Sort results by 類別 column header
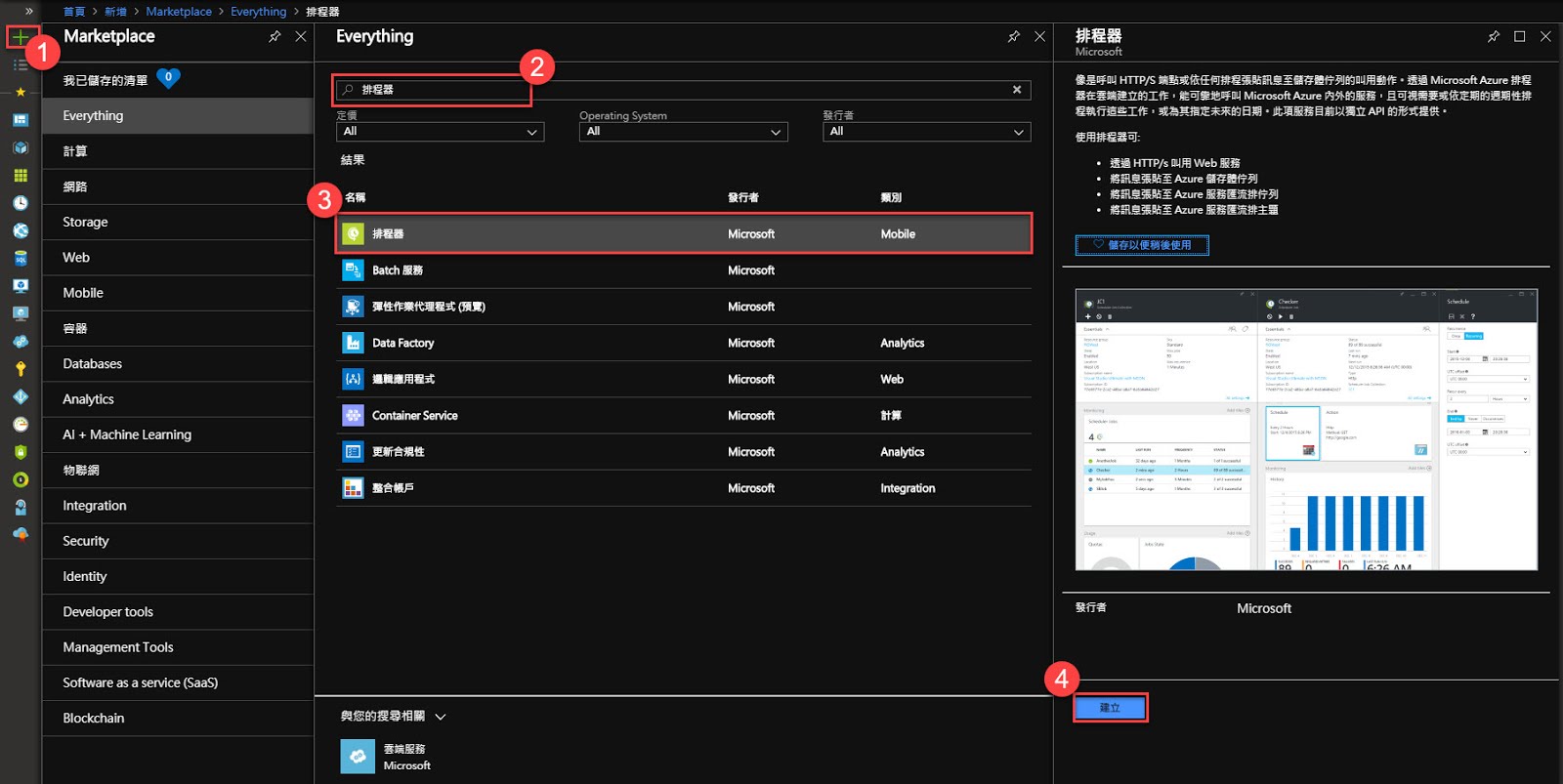The width and height of the screenshot is (1563, 784). point(891,198)
